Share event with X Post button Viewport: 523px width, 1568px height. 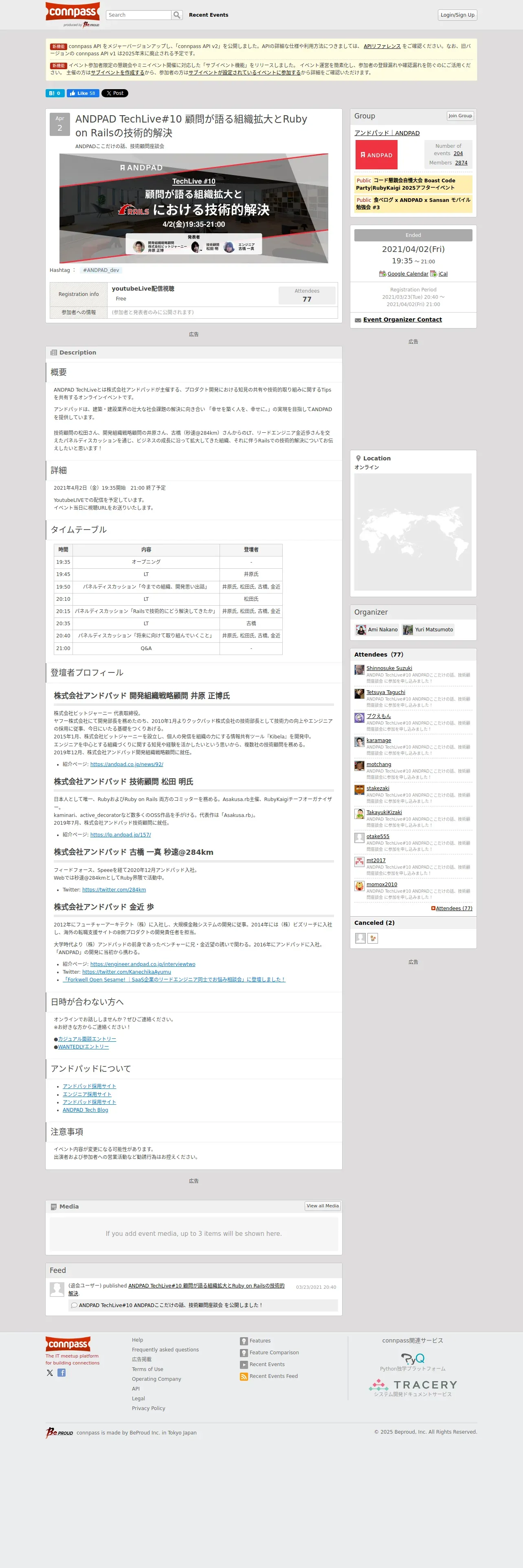click(114, 93)
